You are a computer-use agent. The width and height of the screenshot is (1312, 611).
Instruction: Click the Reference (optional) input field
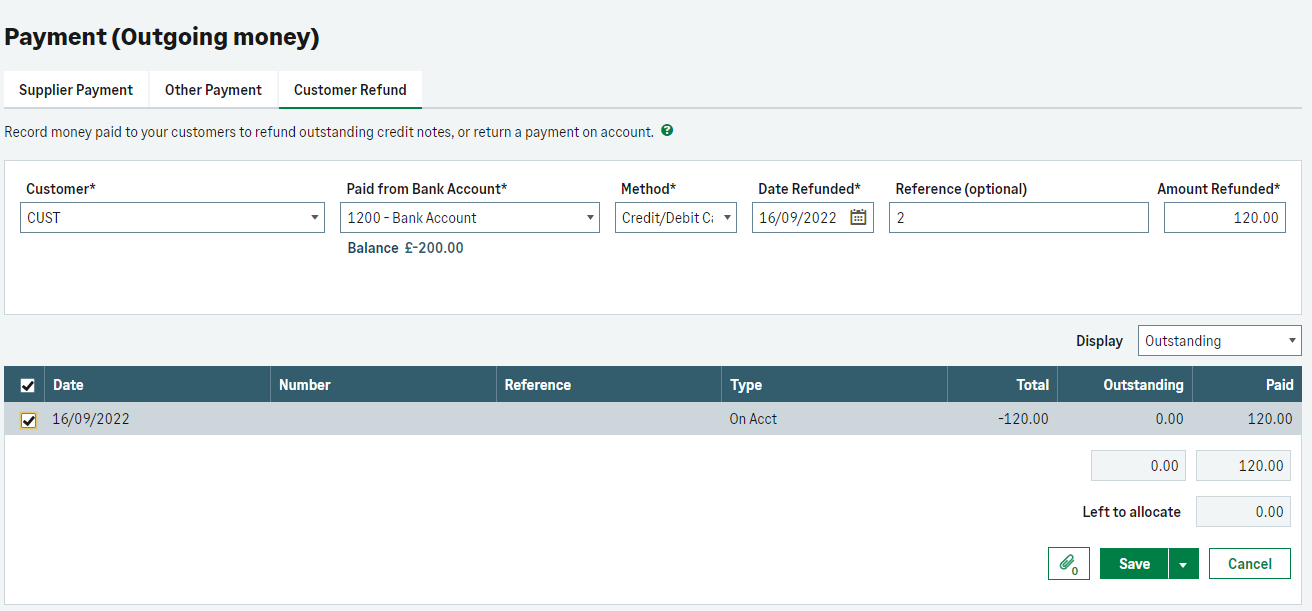(1018, 218)
